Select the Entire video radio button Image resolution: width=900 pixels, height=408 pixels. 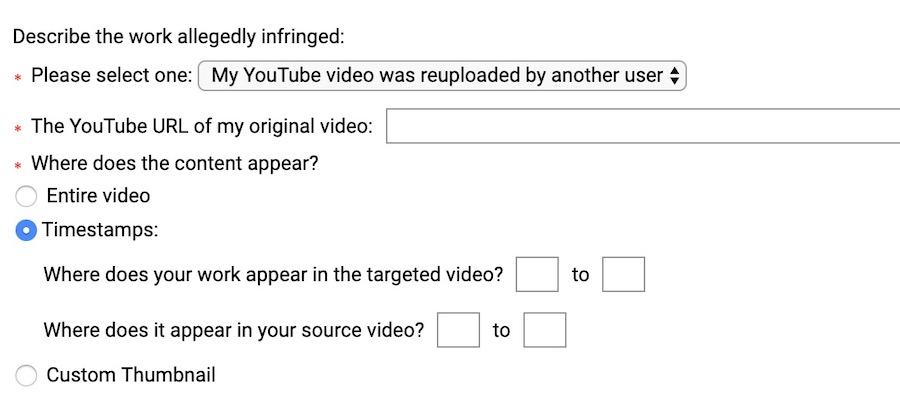click(x=28, y=196)
